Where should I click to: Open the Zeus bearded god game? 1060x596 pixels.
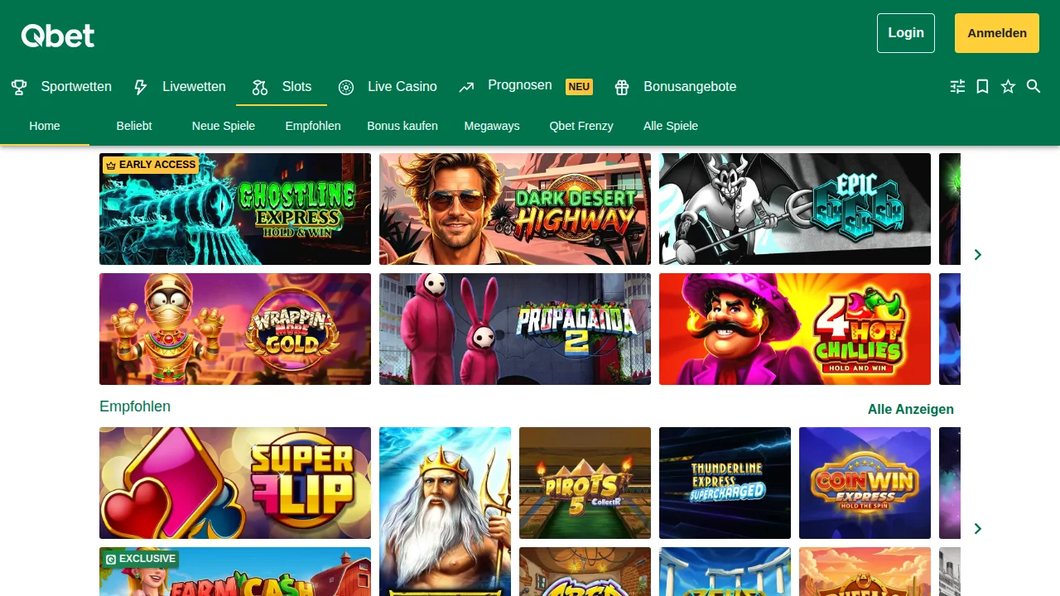[x=445, y=512]
